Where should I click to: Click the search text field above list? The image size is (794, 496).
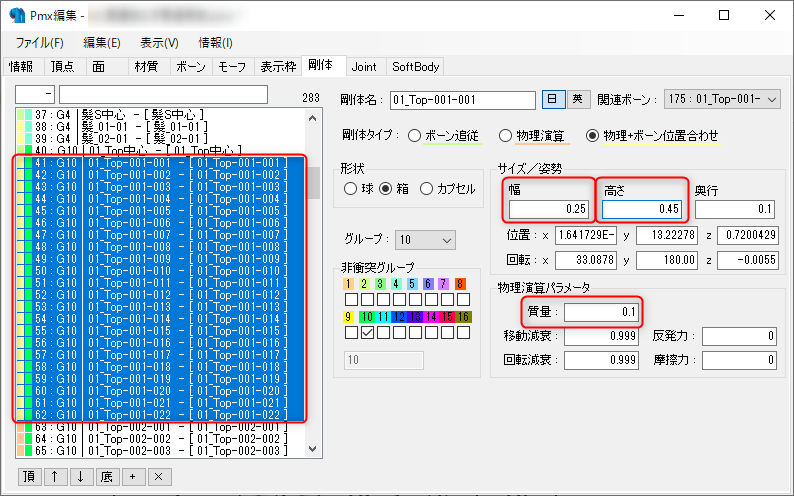coord(164,94)
